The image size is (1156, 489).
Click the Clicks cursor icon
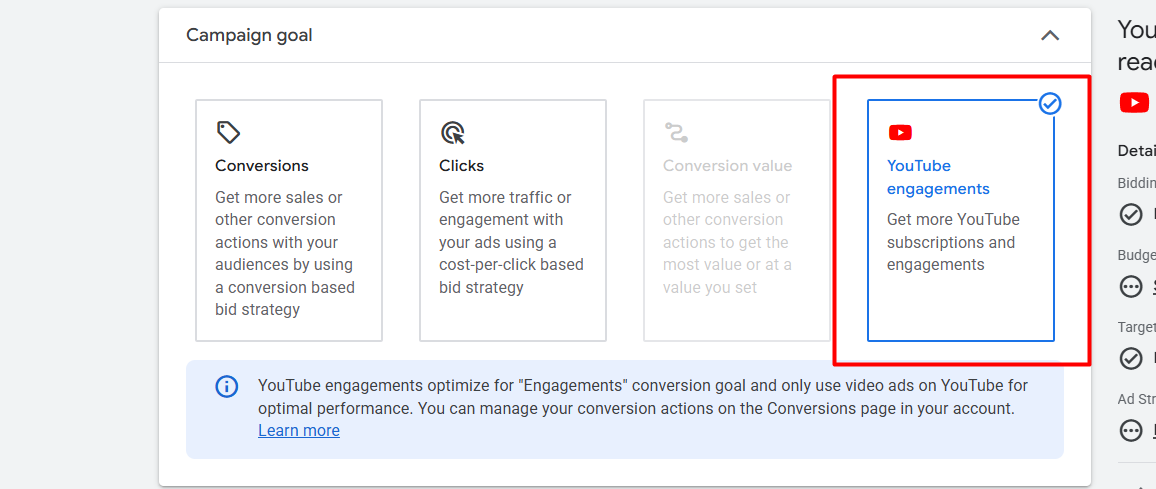pyautogui.click(x=452, y=132)
